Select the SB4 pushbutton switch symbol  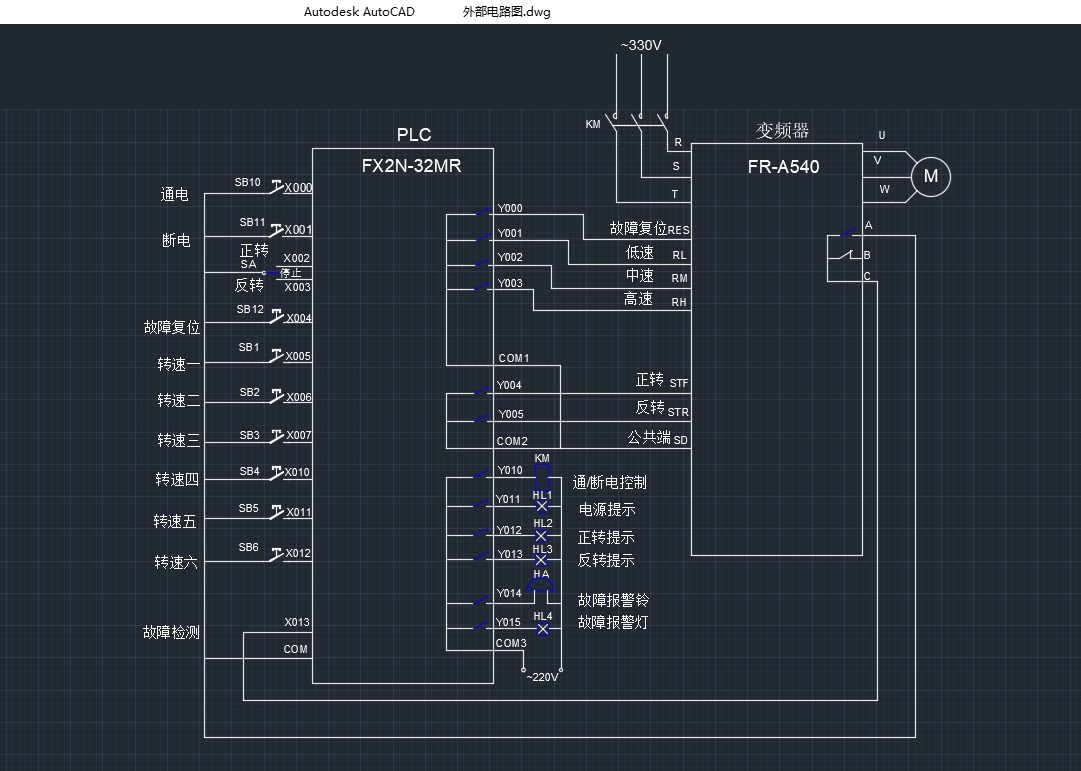276,472
